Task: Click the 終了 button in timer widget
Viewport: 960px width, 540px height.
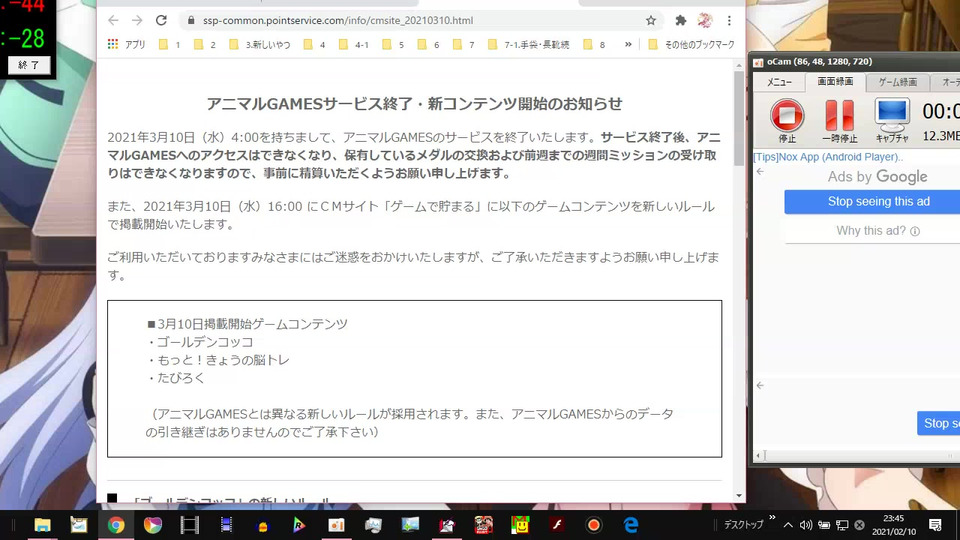Action: [29, 65]
